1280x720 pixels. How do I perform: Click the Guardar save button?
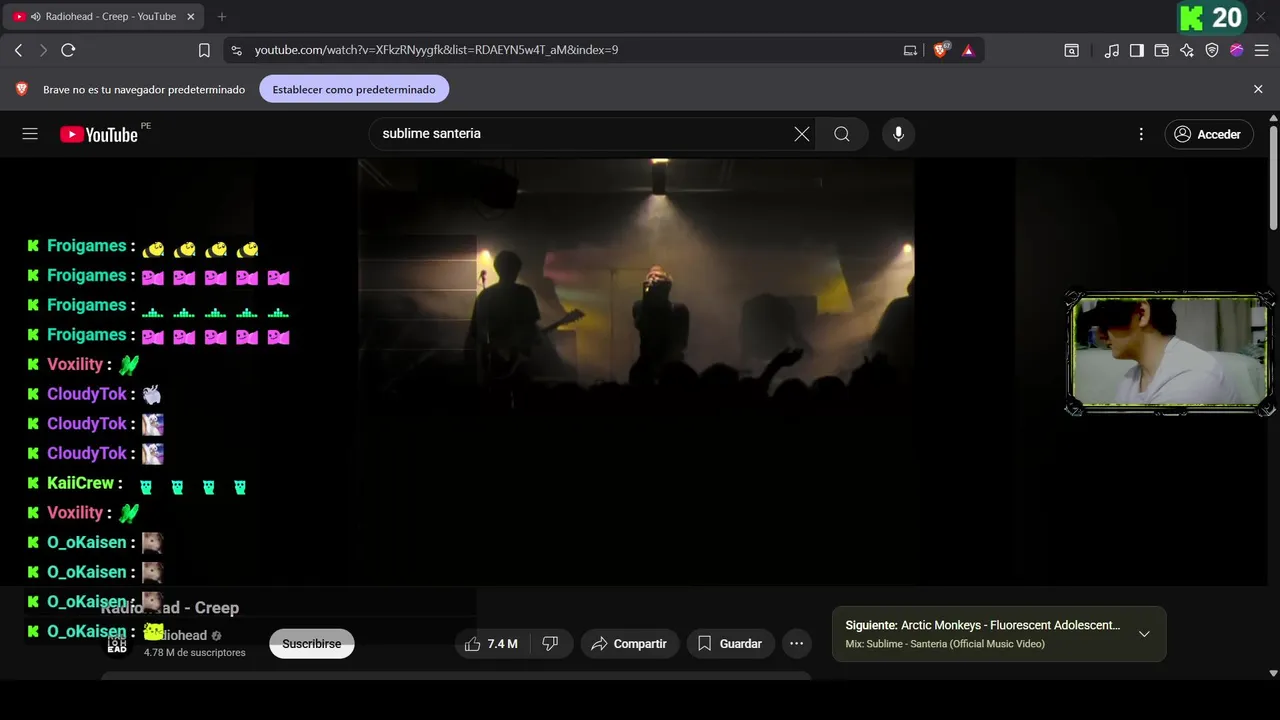(730, 644)
